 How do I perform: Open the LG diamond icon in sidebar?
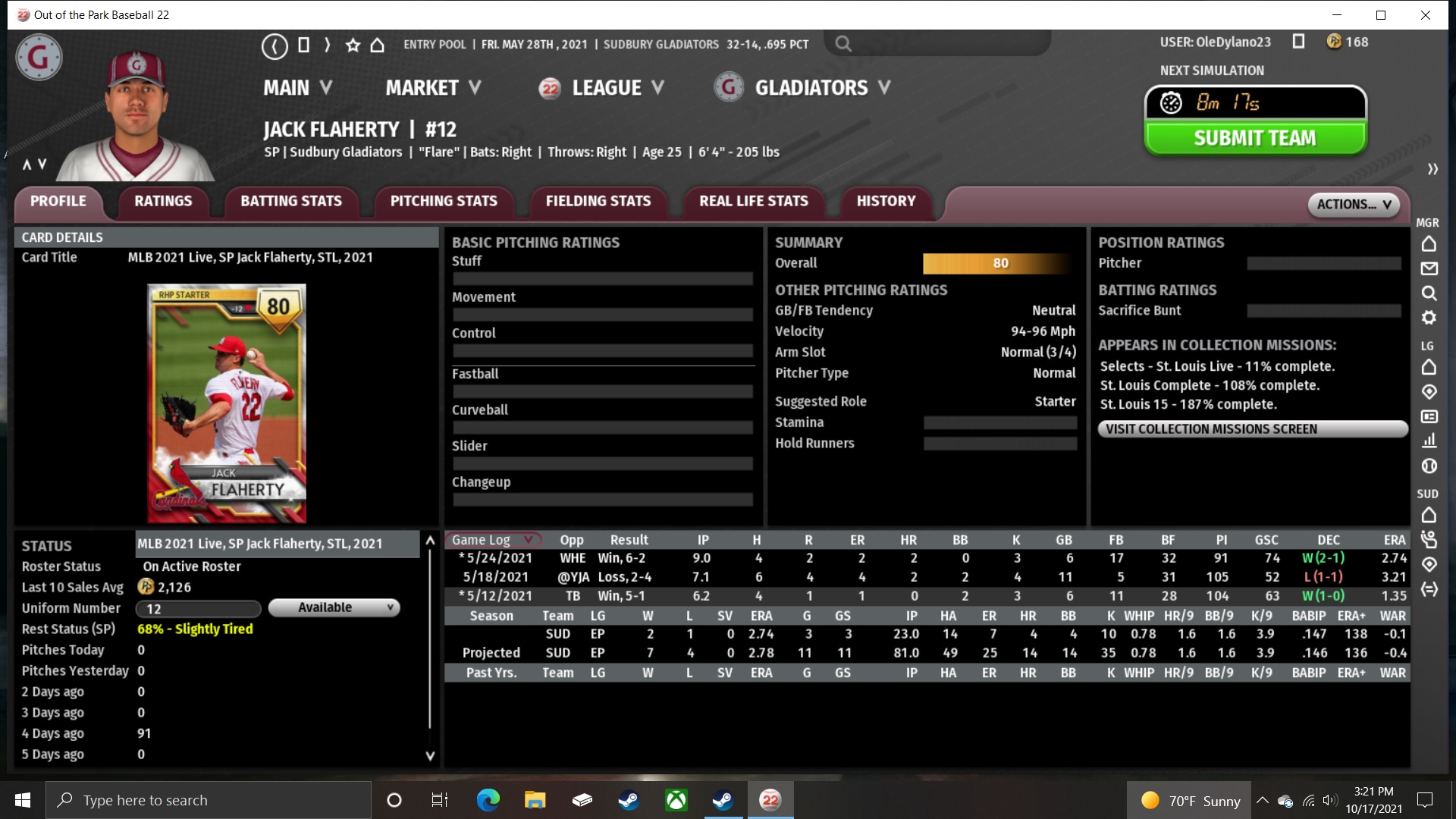click(1429, 392)
